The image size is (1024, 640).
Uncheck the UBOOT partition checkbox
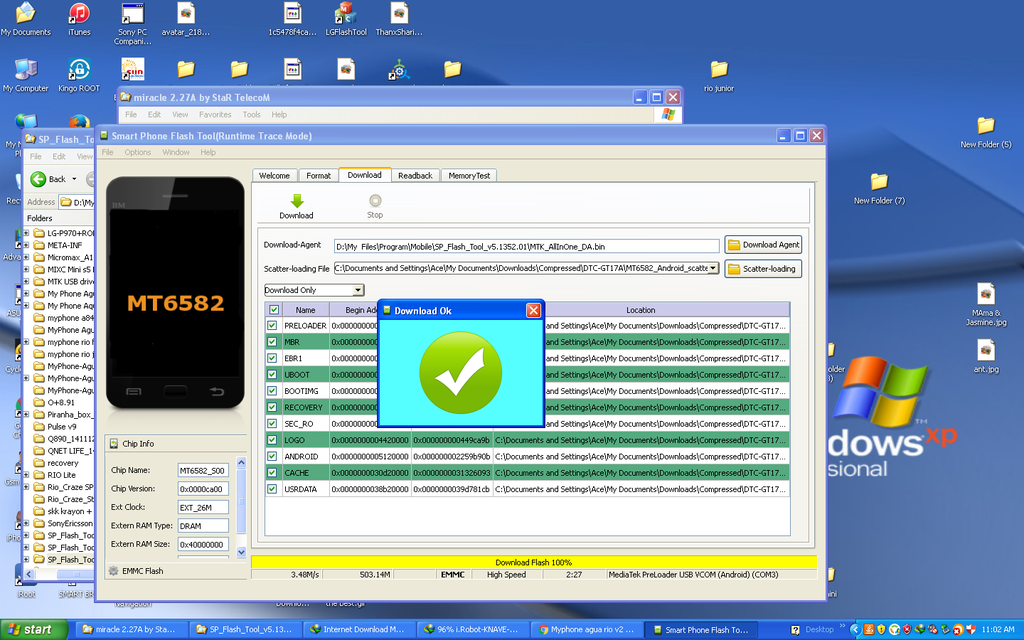[272, 374]
